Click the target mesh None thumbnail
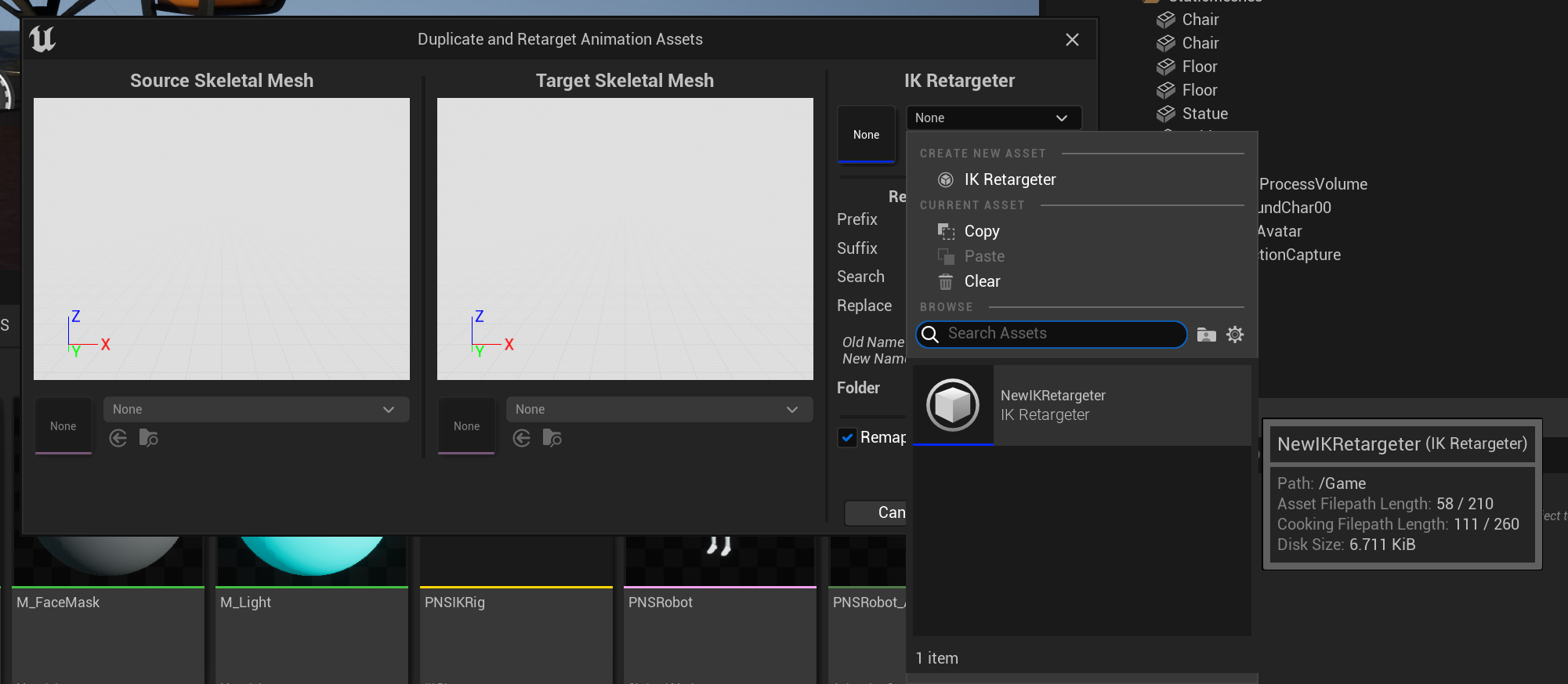The image size is (1568, 684). tap(466, 425)
